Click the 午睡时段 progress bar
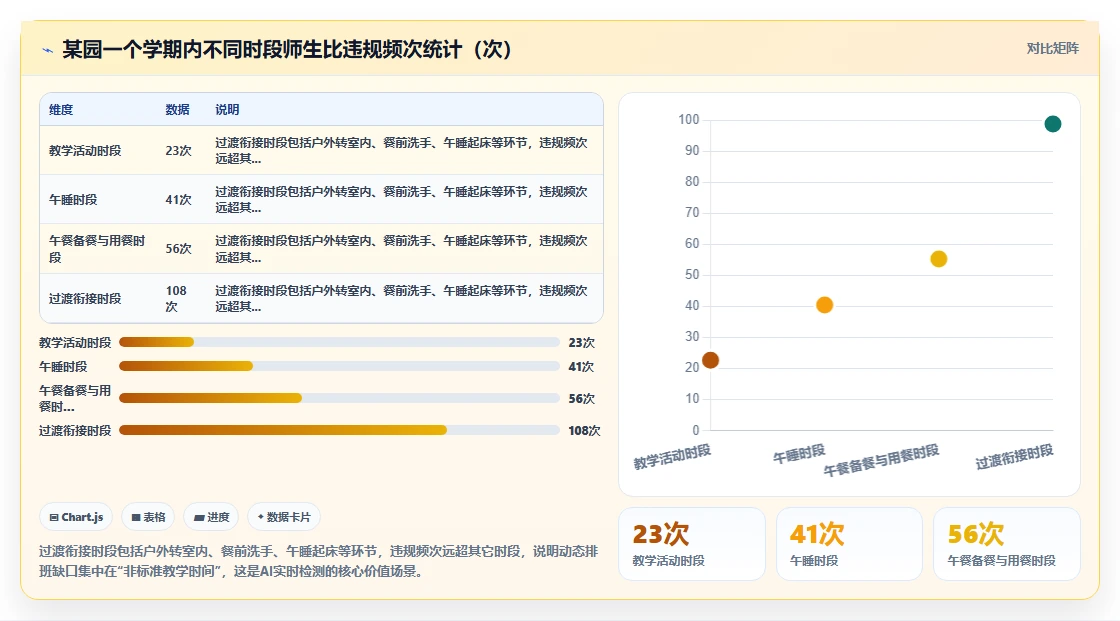This screenshot has height=621, width=1120. [339, 367]
